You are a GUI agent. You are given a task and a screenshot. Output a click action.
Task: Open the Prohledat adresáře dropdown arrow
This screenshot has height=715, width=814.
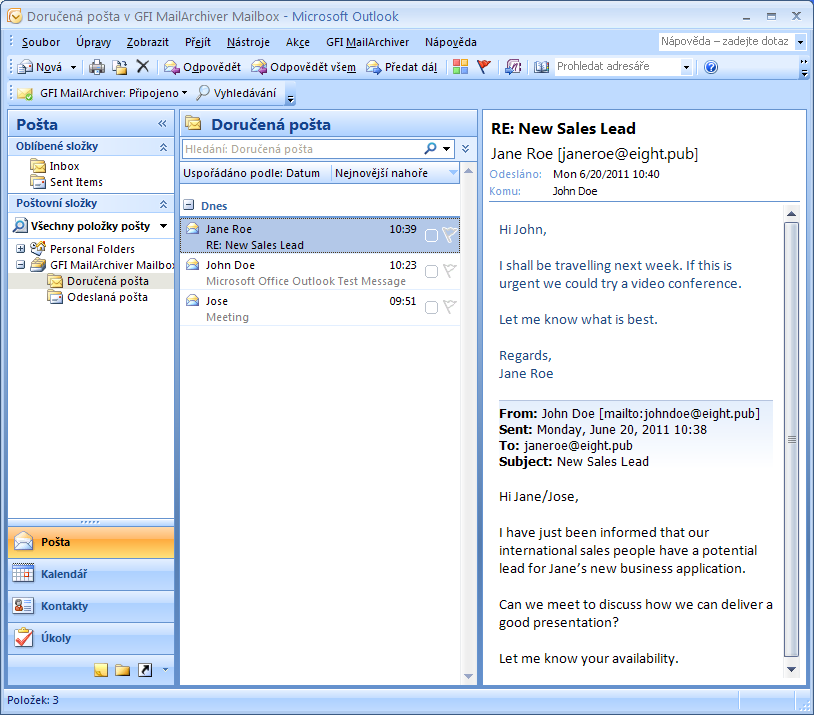point(686,67)
